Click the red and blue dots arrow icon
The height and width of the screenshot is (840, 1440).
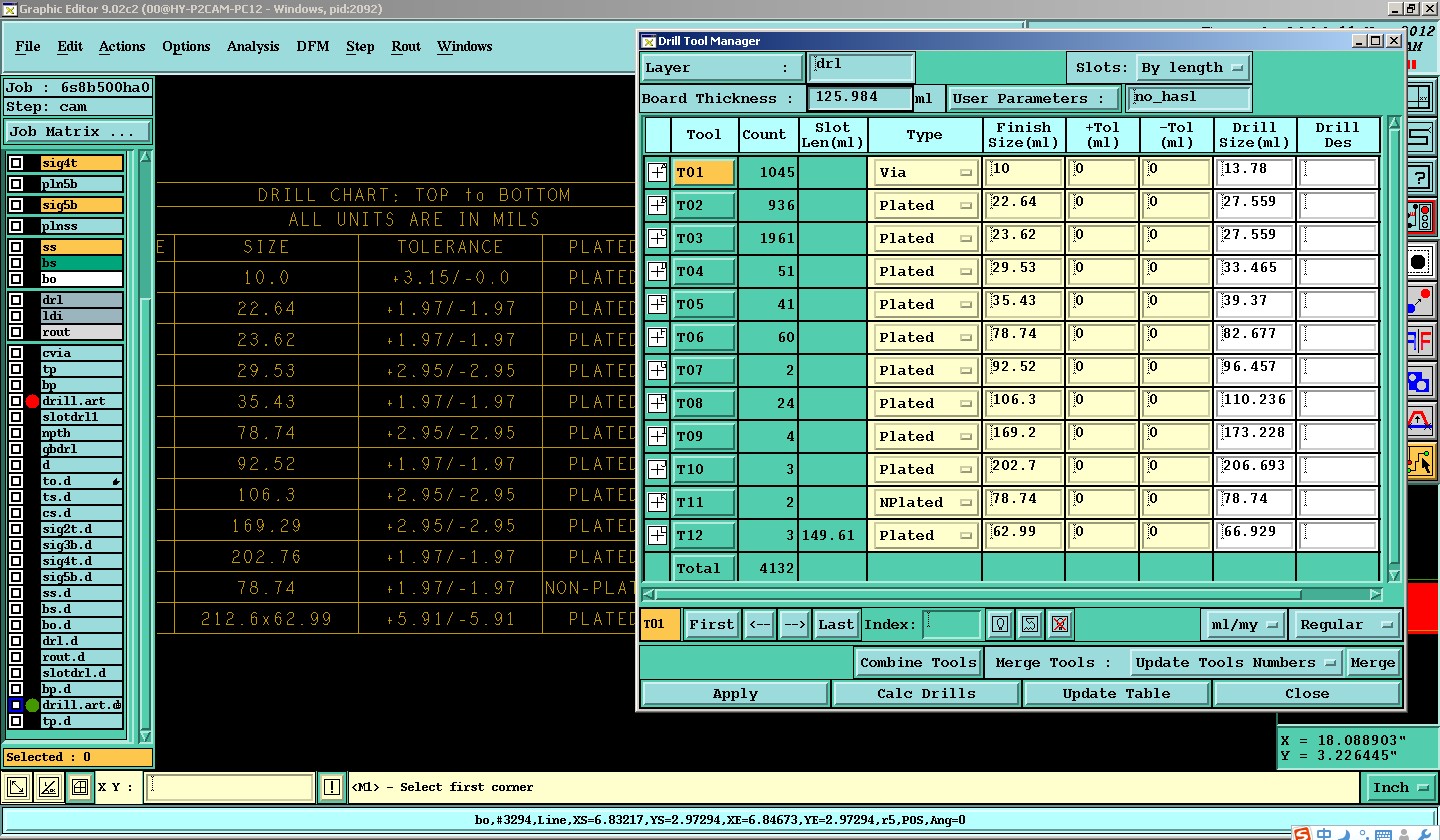click(1420, 301)
